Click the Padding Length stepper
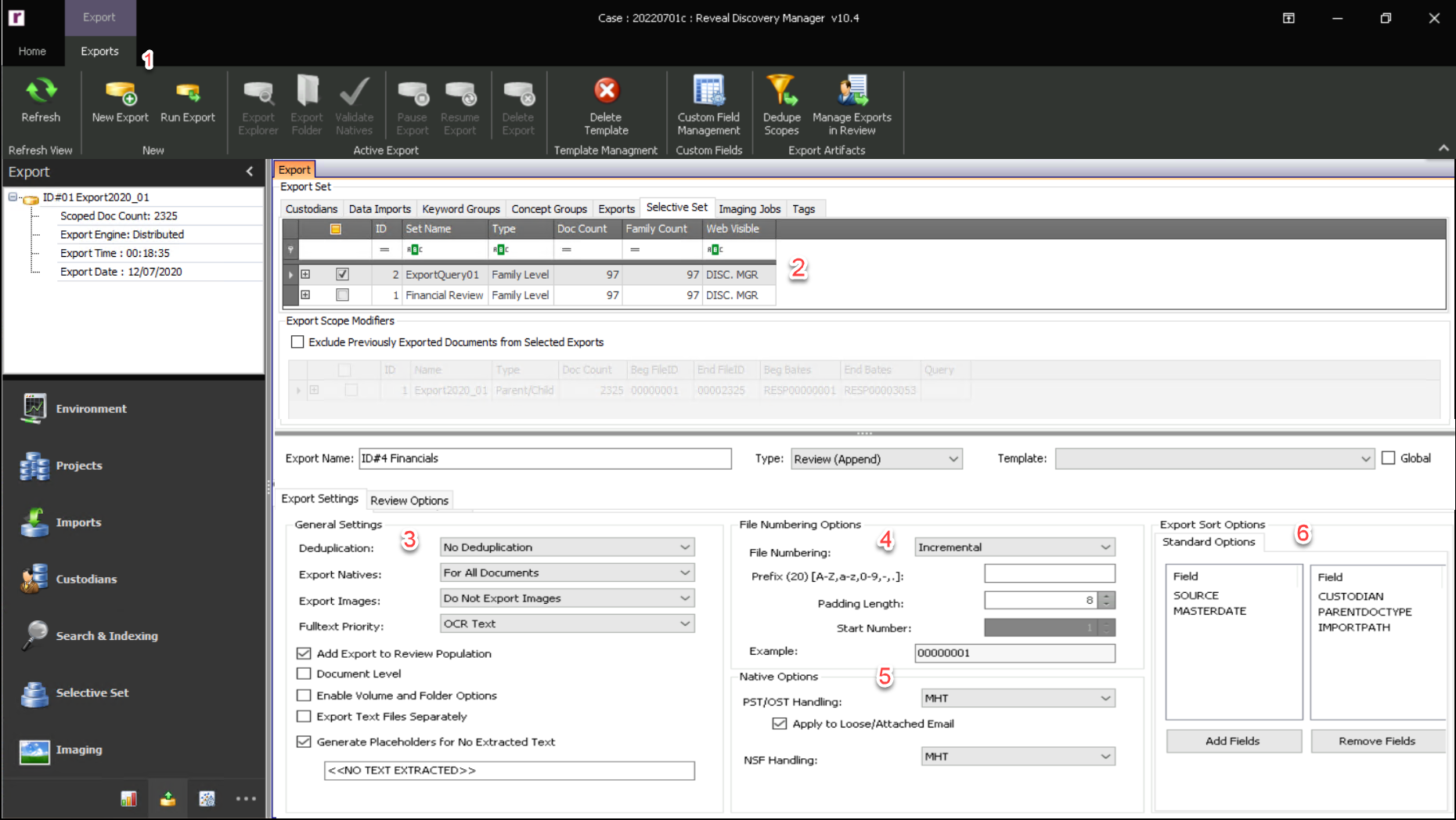 pos(1105,600)
